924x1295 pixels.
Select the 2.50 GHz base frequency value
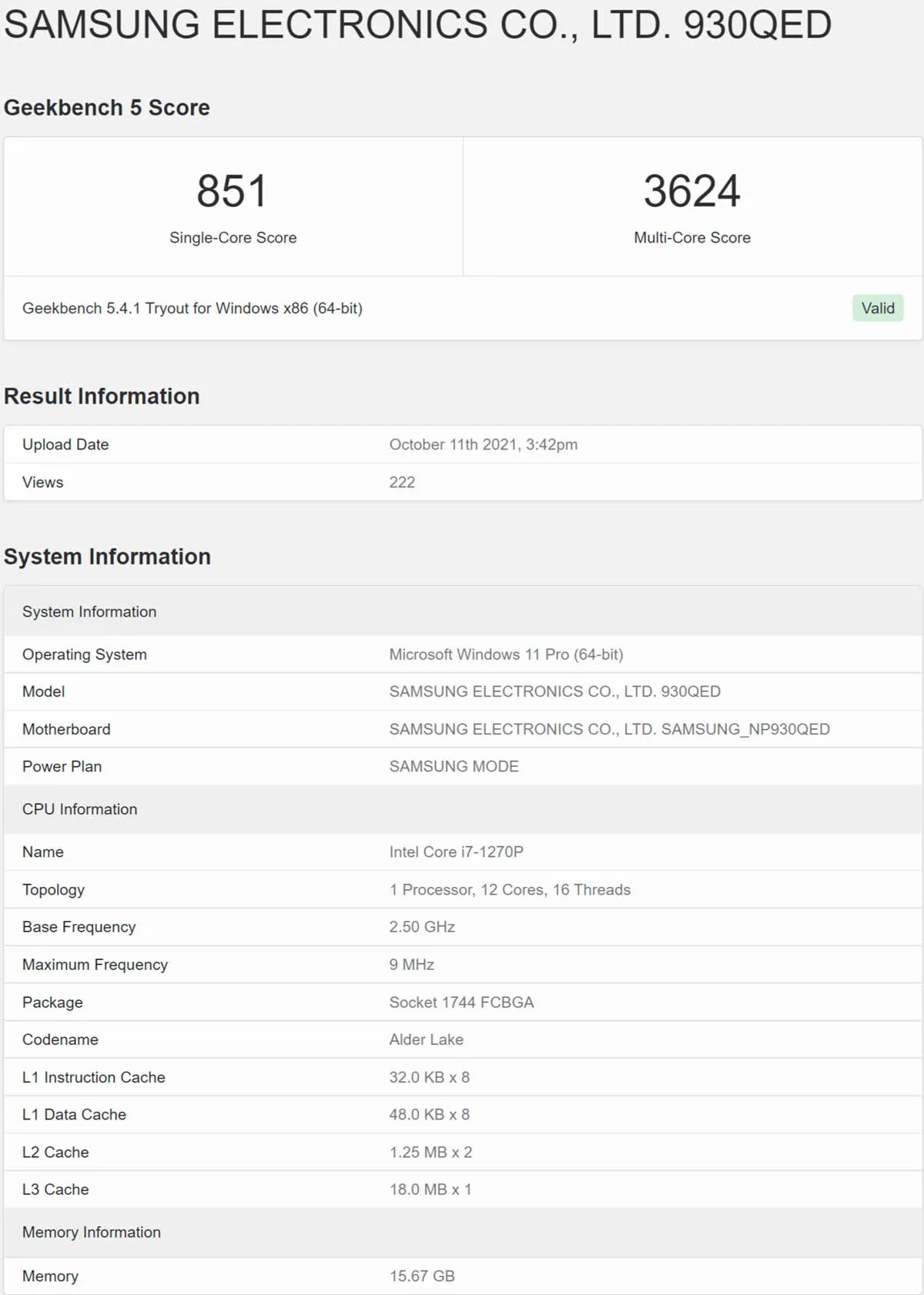pyautogui.click(x=422, y=927)
